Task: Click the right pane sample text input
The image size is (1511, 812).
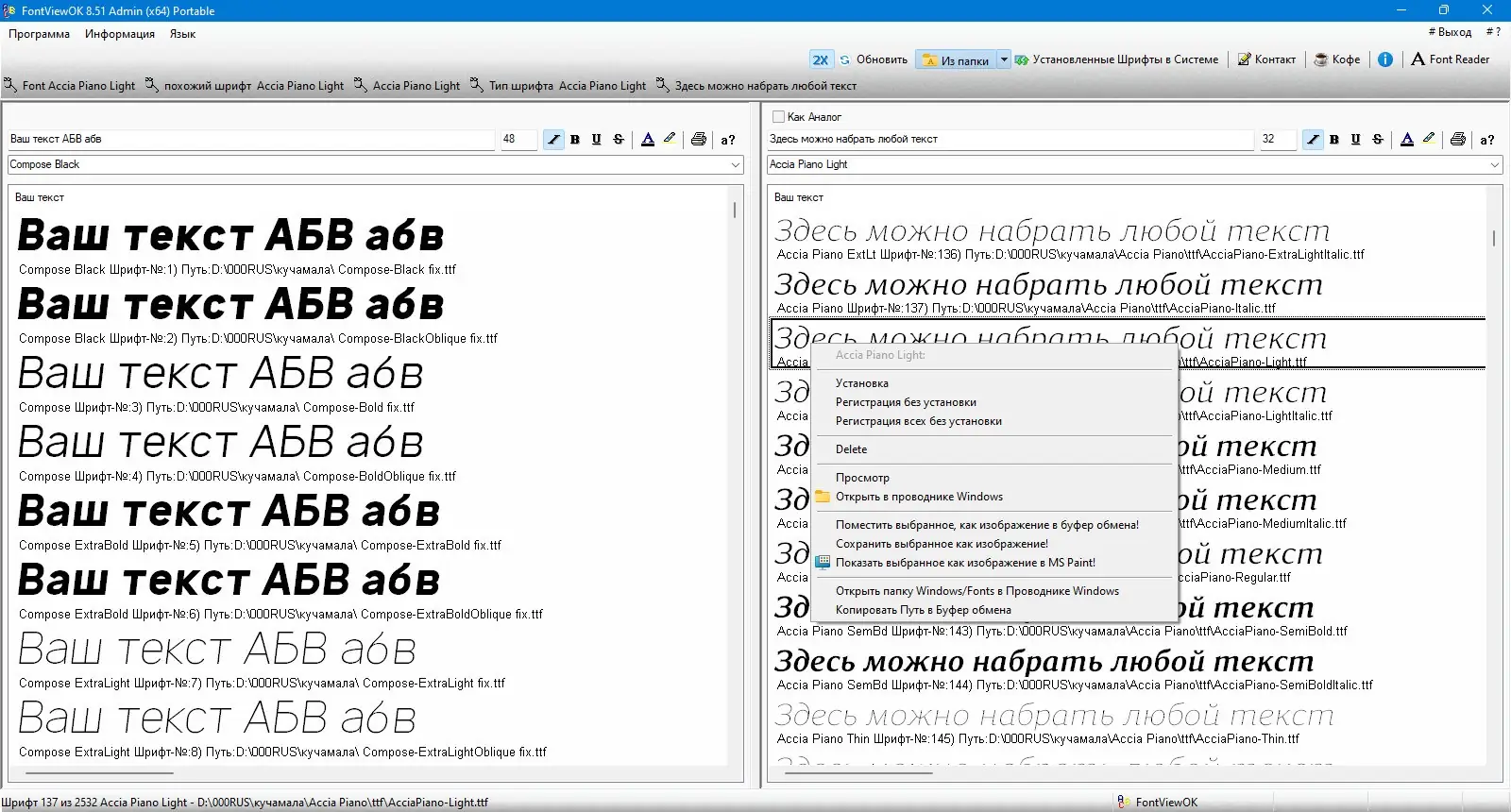Action: tap(1010, 139)
